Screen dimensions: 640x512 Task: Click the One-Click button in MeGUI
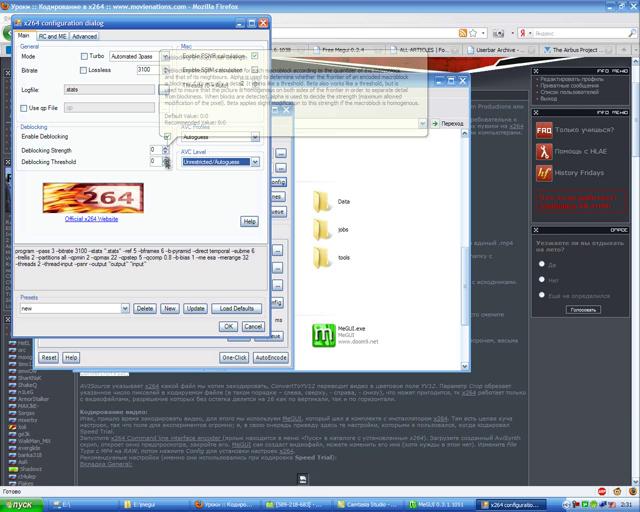click(x=234, y=358)
